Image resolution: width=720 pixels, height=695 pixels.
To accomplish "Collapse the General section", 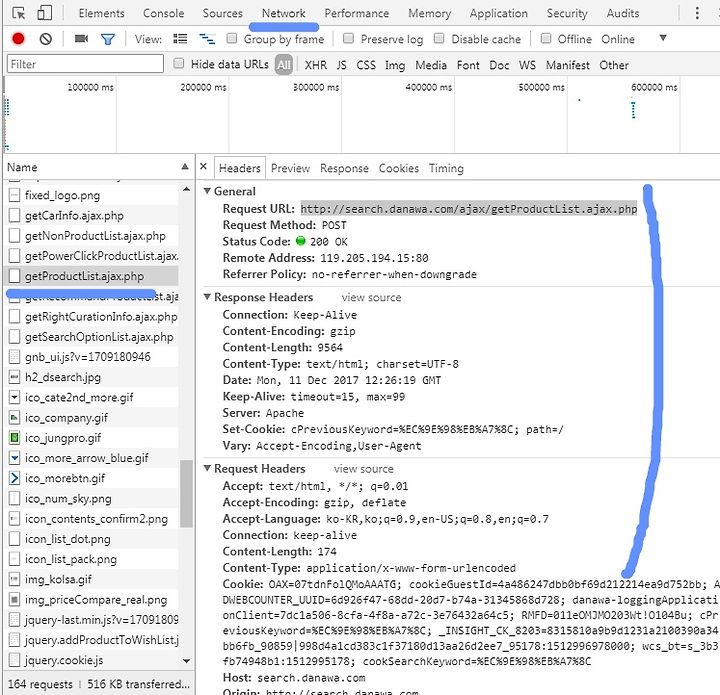I will [207, 191].
